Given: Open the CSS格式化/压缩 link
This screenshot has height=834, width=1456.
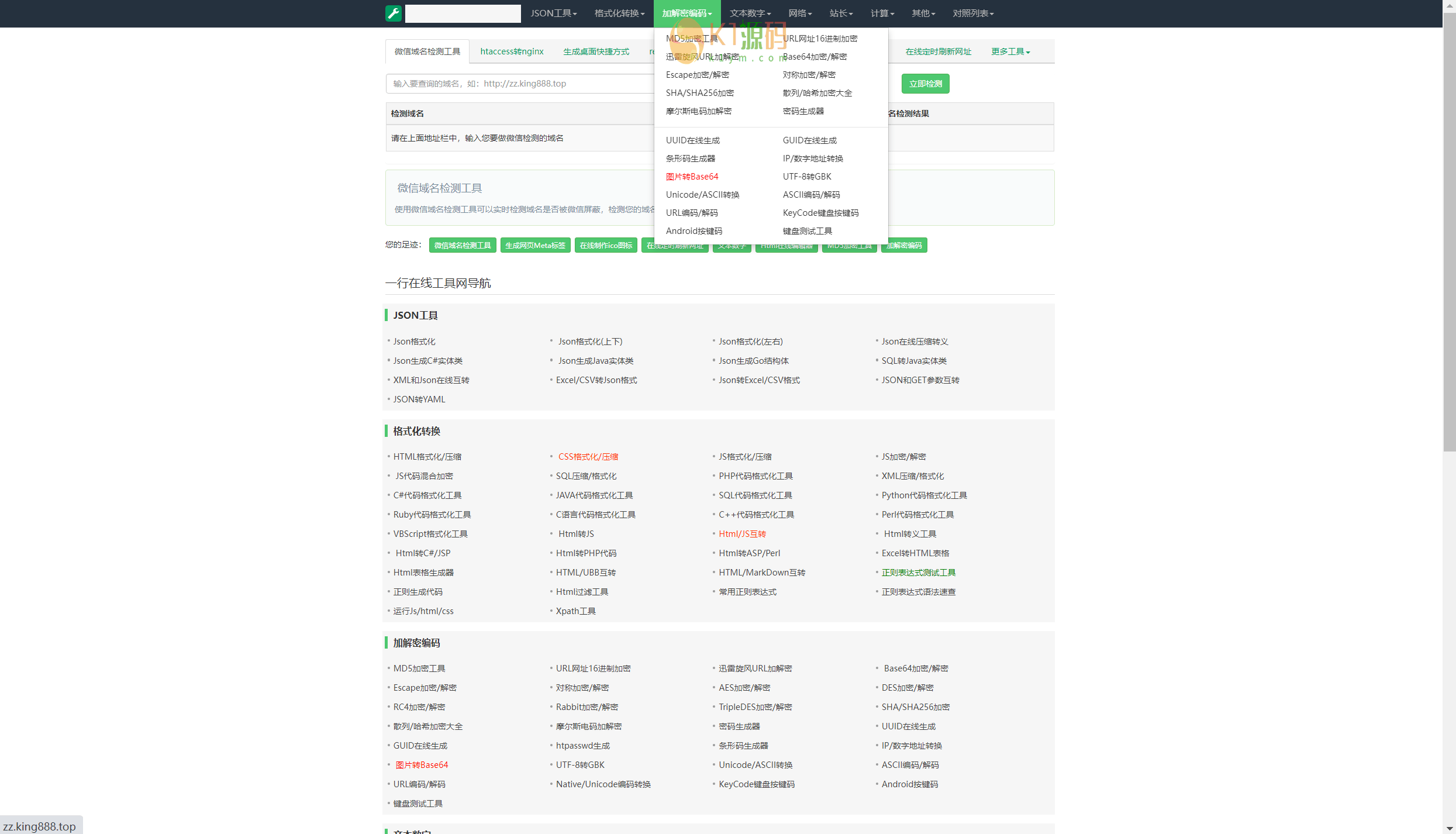Looking at the screenshot, I should [x=588, y=457].
